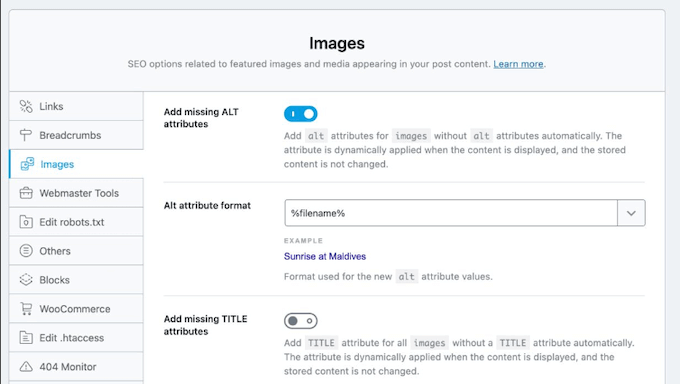Click the Links chain icon in sidebar
This screenshot has height=384, width=680.
26,106
